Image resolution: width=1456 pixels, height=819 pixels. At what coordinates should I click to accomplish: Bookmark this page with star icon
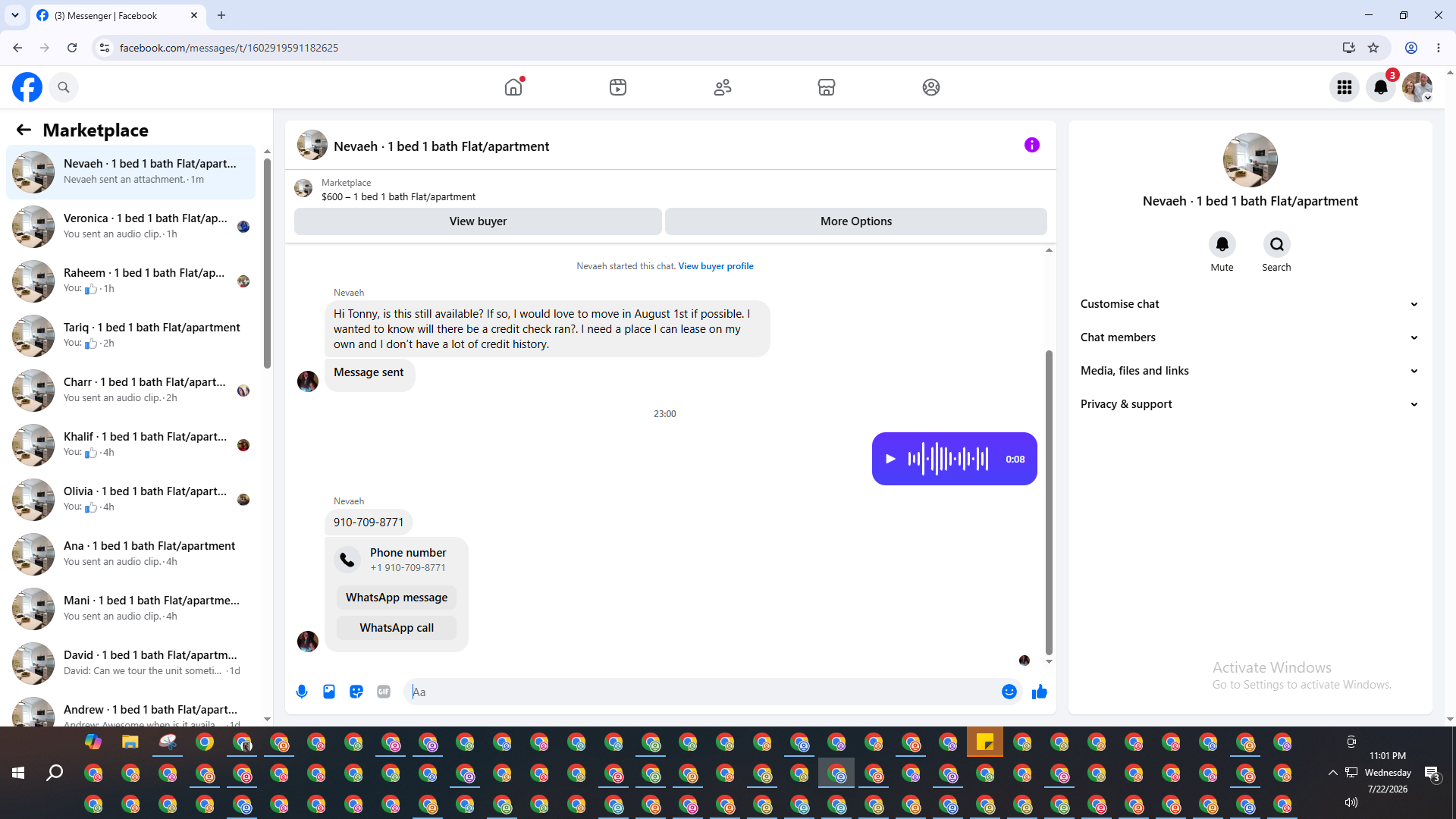pyautogui.click(x=1373, y=48)
